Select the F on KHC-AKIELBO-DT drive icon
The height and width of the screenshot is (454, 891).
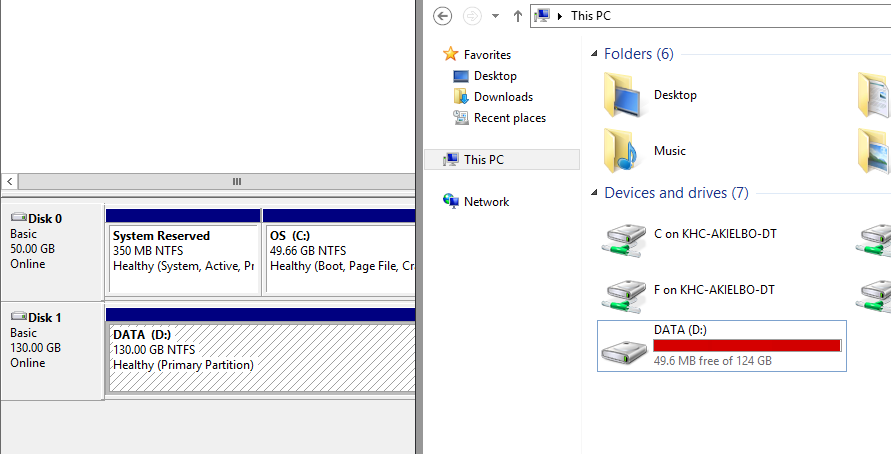click(x=624, y=295)
